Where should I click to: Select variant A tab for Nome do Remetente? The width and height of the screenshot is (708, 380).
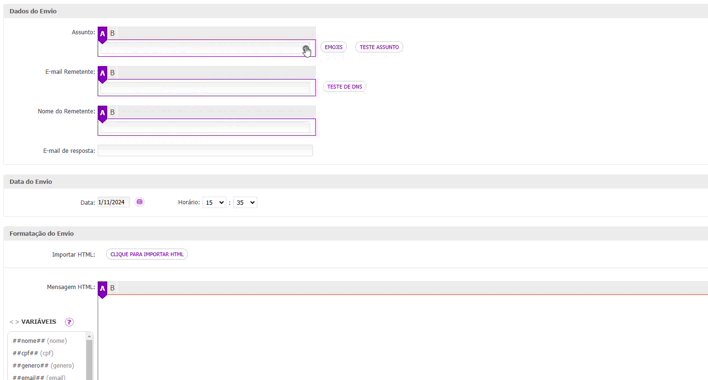tap(102, 113)
